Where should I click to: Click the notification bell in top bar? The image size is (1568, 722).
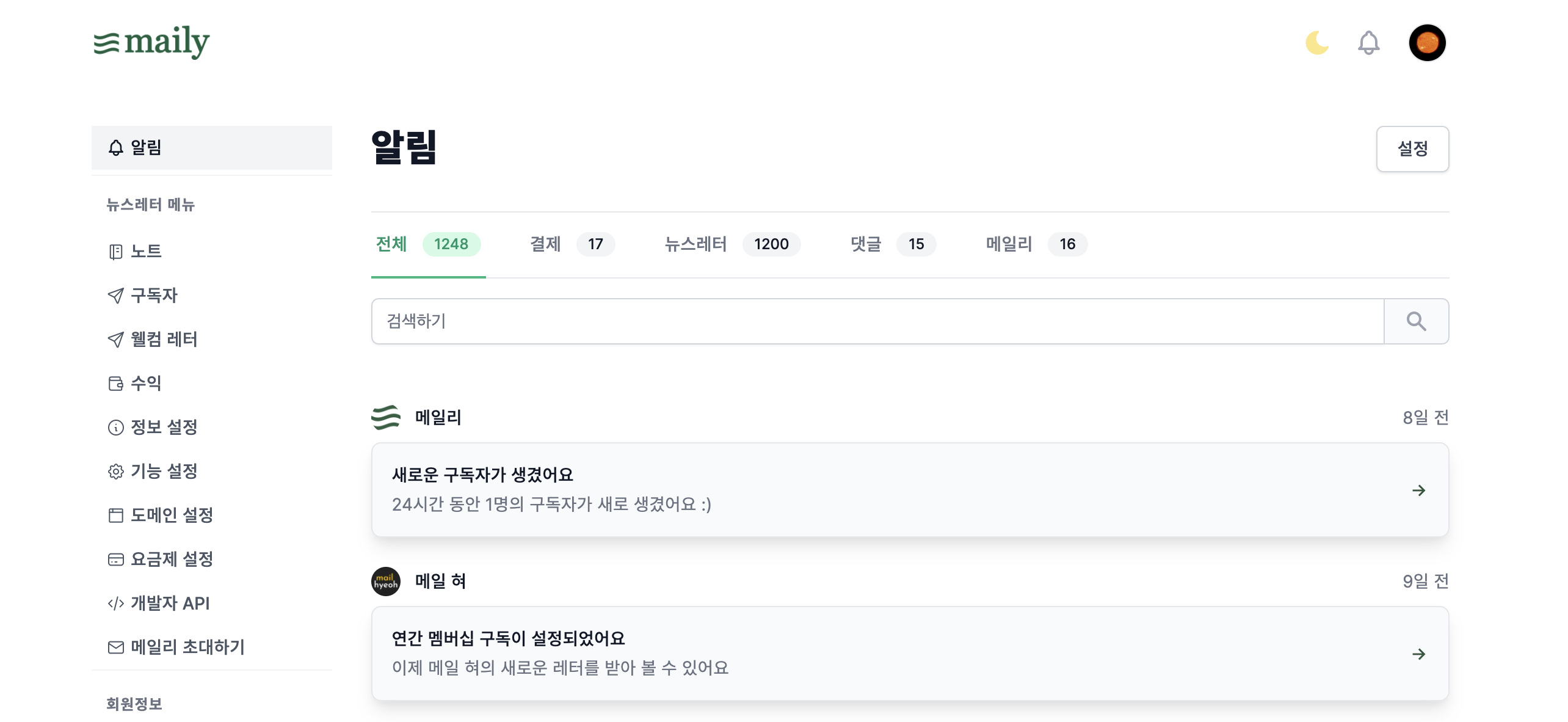click(x=1369, y=43)
